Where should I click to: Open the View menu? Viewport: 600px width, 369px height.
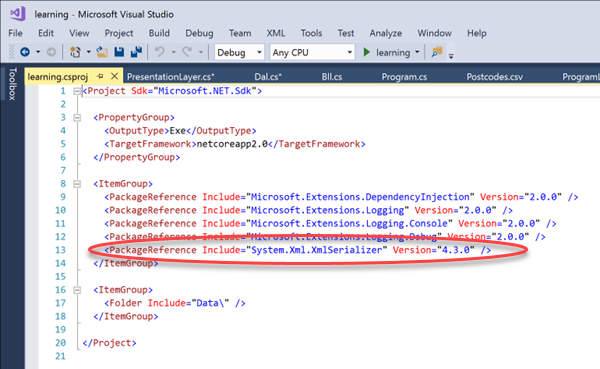pyautogui.click(x=79, y=33)
